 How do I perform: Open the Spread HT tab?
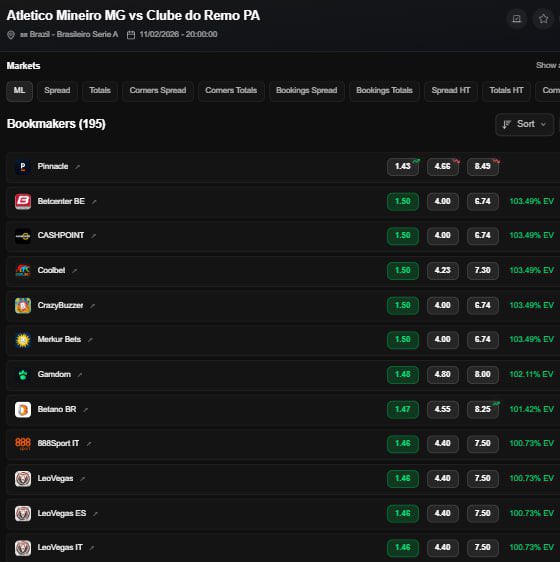point(451,91)
